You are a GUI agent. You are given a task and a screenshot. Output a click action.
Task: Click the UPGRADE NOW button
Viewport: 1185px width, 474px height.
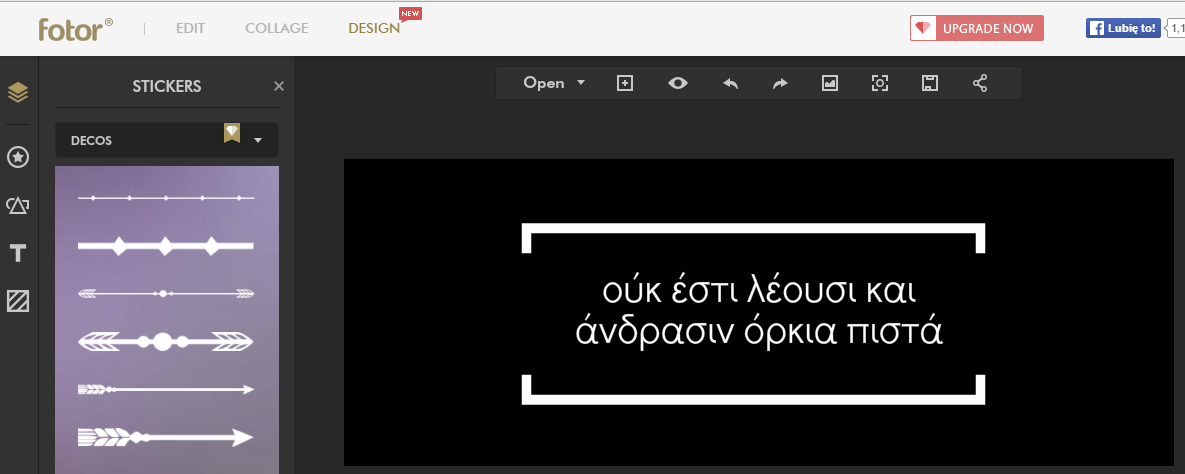coord(976,28)
